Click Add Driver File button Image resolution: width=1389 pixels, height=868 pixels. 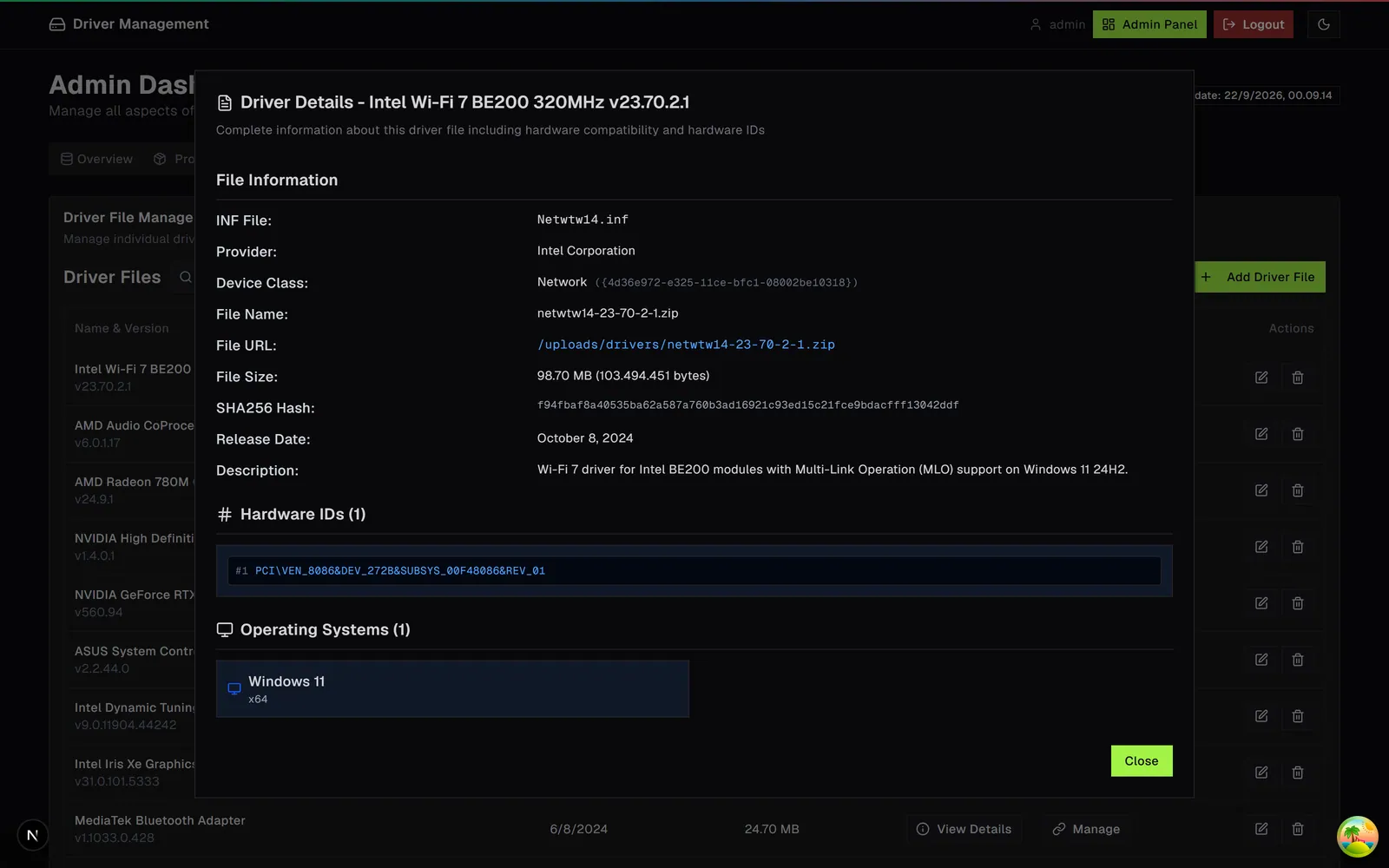(1260, 277)
